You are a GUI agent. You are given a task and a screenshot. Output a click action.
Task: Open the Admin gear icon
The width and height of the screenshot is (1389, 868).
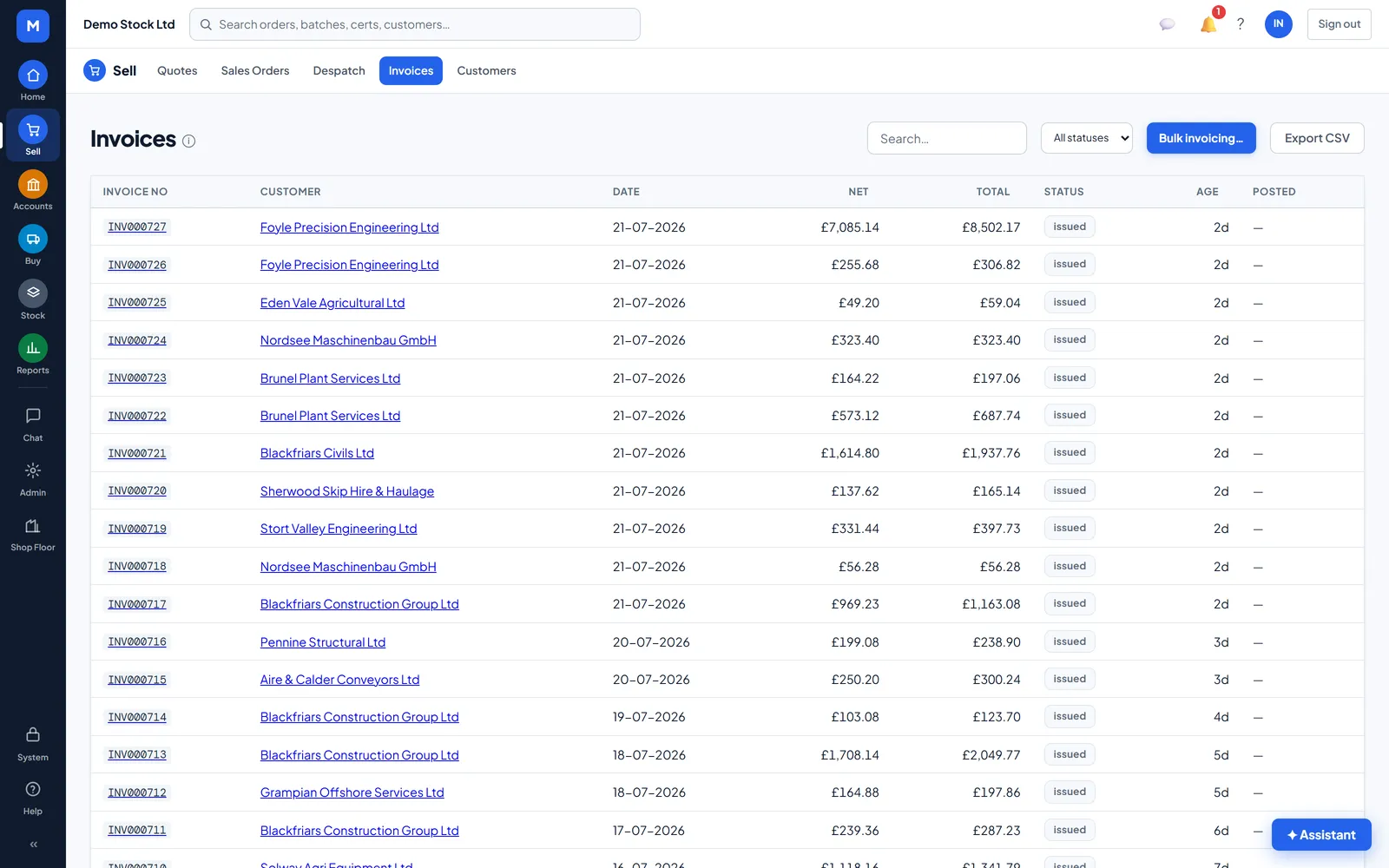pyautogui.click(x=33, y=470)
